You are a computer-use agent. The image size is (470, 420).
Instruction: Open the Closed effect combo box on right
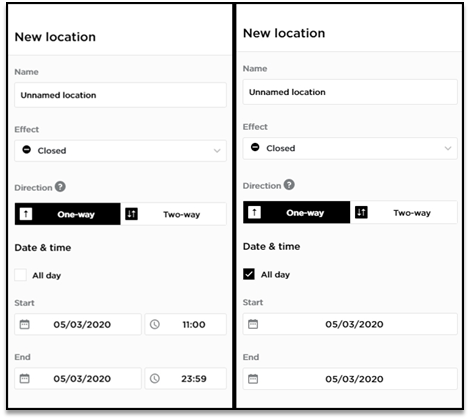coord(350,148)
